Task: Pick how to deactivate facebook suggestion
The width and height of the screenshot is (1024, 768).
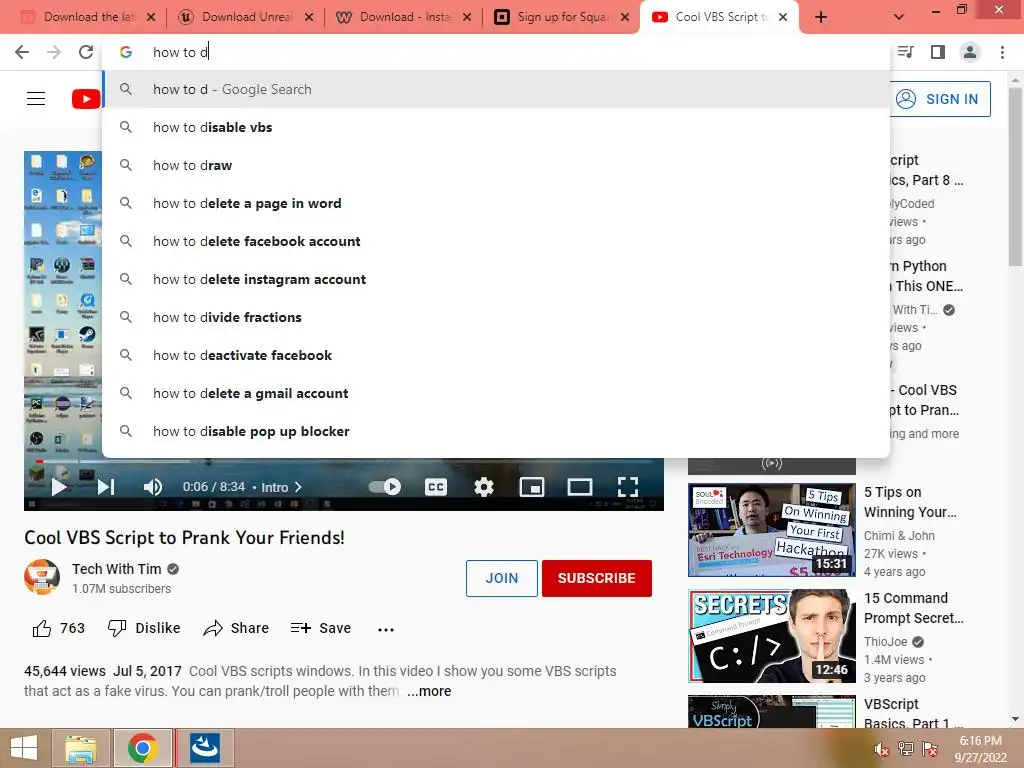Action: click(496, 355)
